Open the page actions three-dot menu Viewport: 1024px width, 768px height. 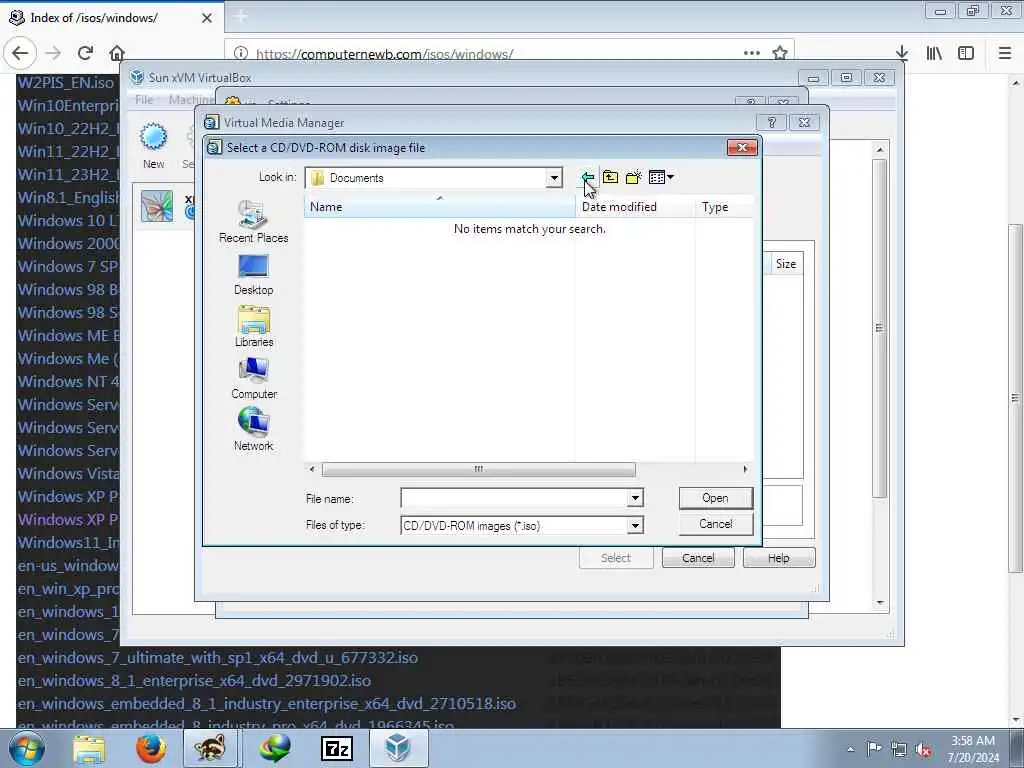[x=752, y=53]
